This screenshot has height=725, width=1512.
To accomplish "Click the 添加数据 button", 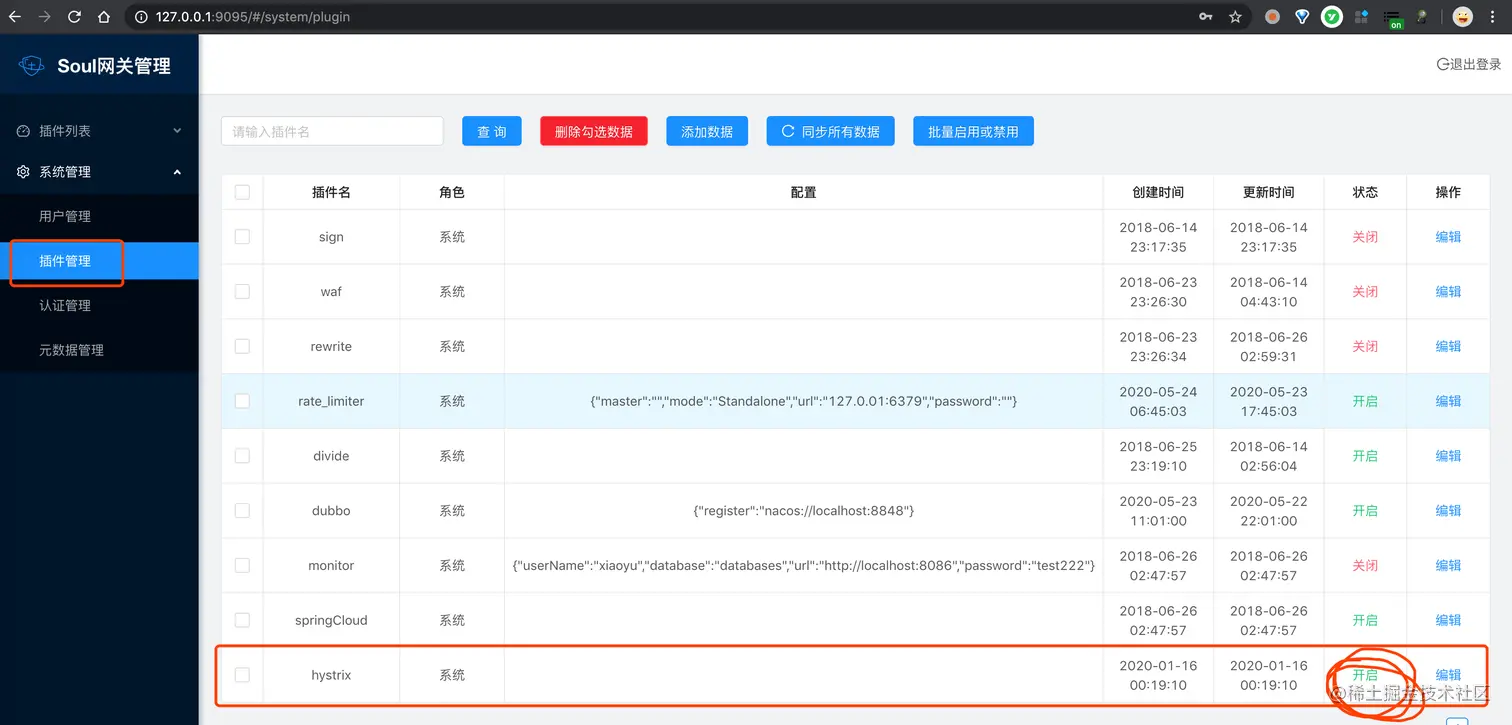I will click(707, 131).
